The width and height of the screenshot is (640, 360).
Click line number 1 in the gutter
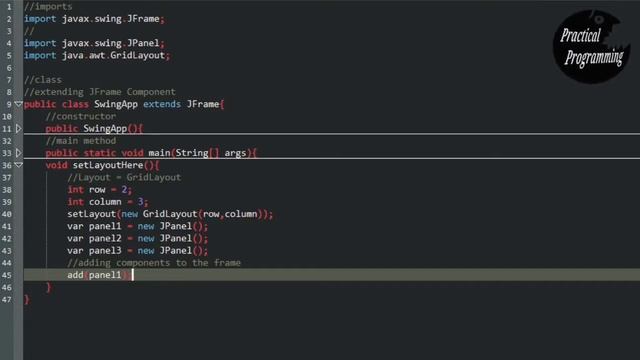(9, 7)
